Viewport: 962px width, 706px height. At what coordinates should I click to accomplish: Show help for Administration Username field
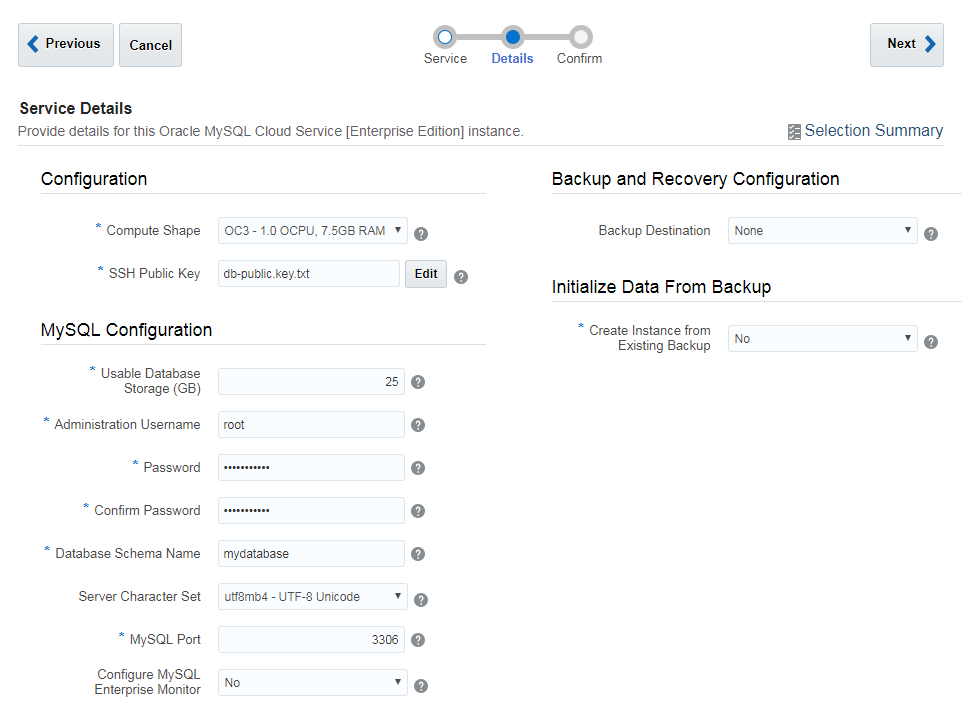418,425
